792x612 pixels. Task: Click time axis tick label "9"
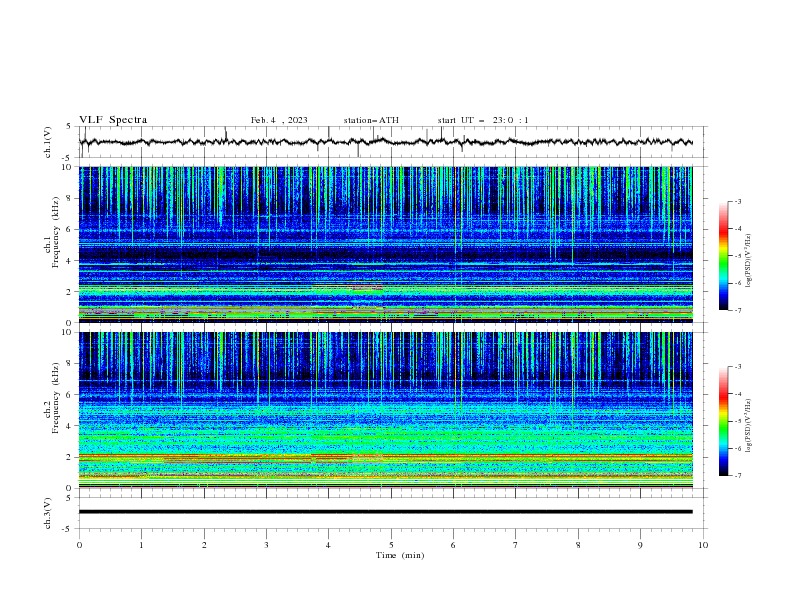[640, 545]
